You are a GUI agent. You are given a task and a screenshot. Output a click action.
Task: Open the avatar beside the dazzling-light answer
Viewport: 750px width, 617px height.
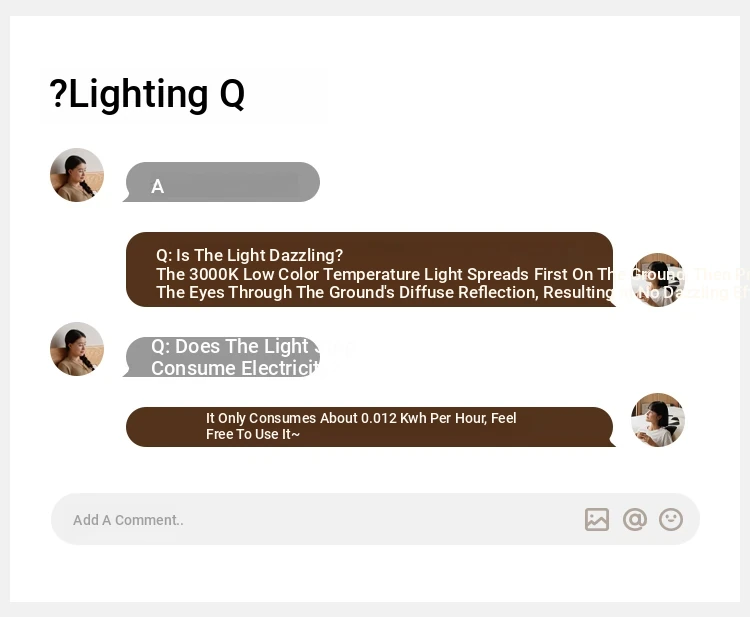(658, 280)
